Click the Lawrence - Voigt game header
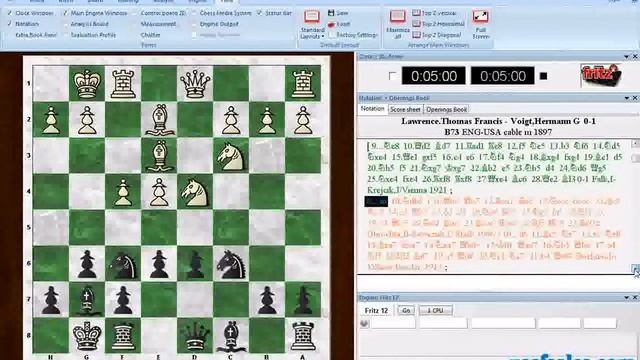640x360 pixels. [x=498, y=121]
